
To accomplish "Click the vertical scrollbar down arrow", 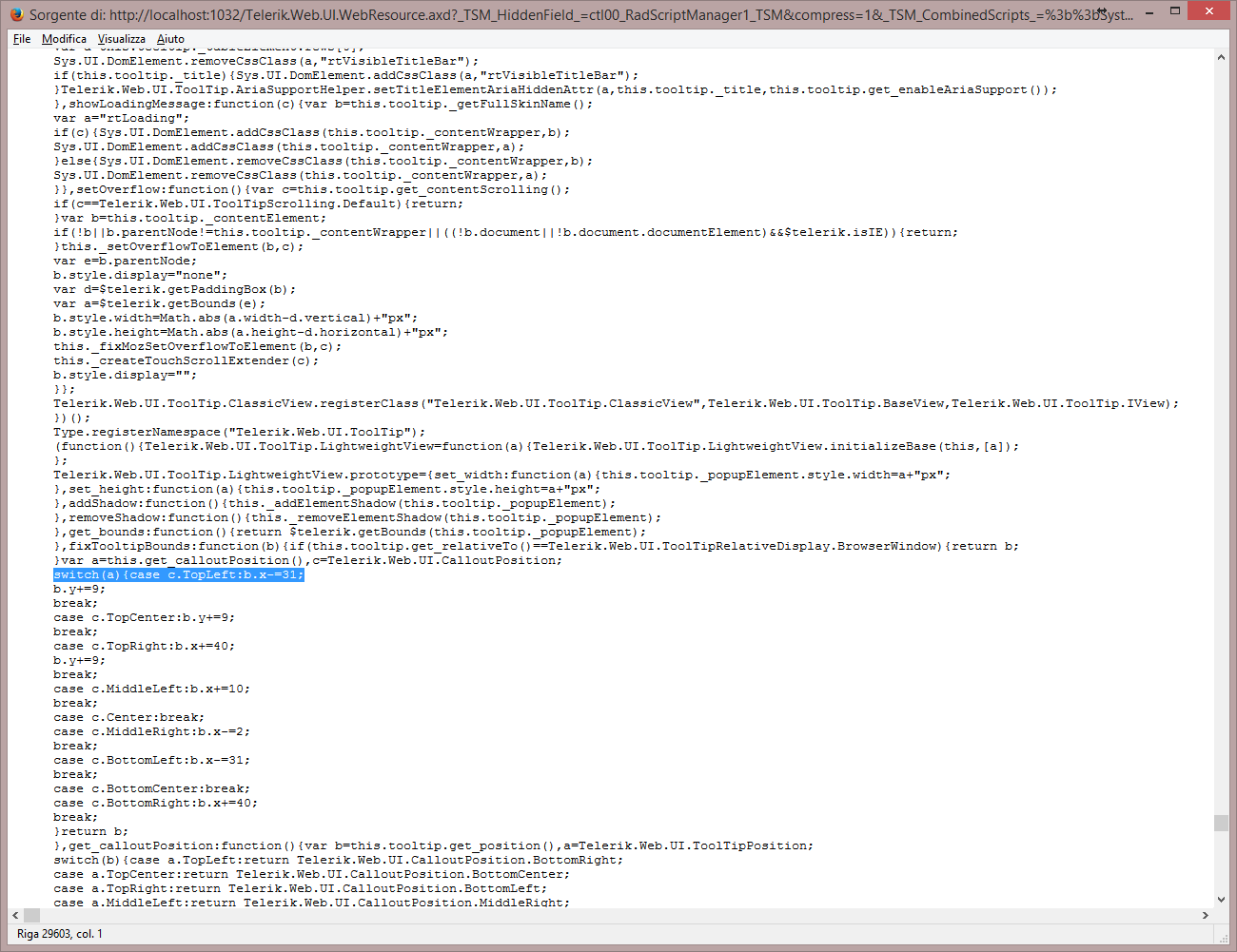I will pyautogui.click(x=1221, y=899).
